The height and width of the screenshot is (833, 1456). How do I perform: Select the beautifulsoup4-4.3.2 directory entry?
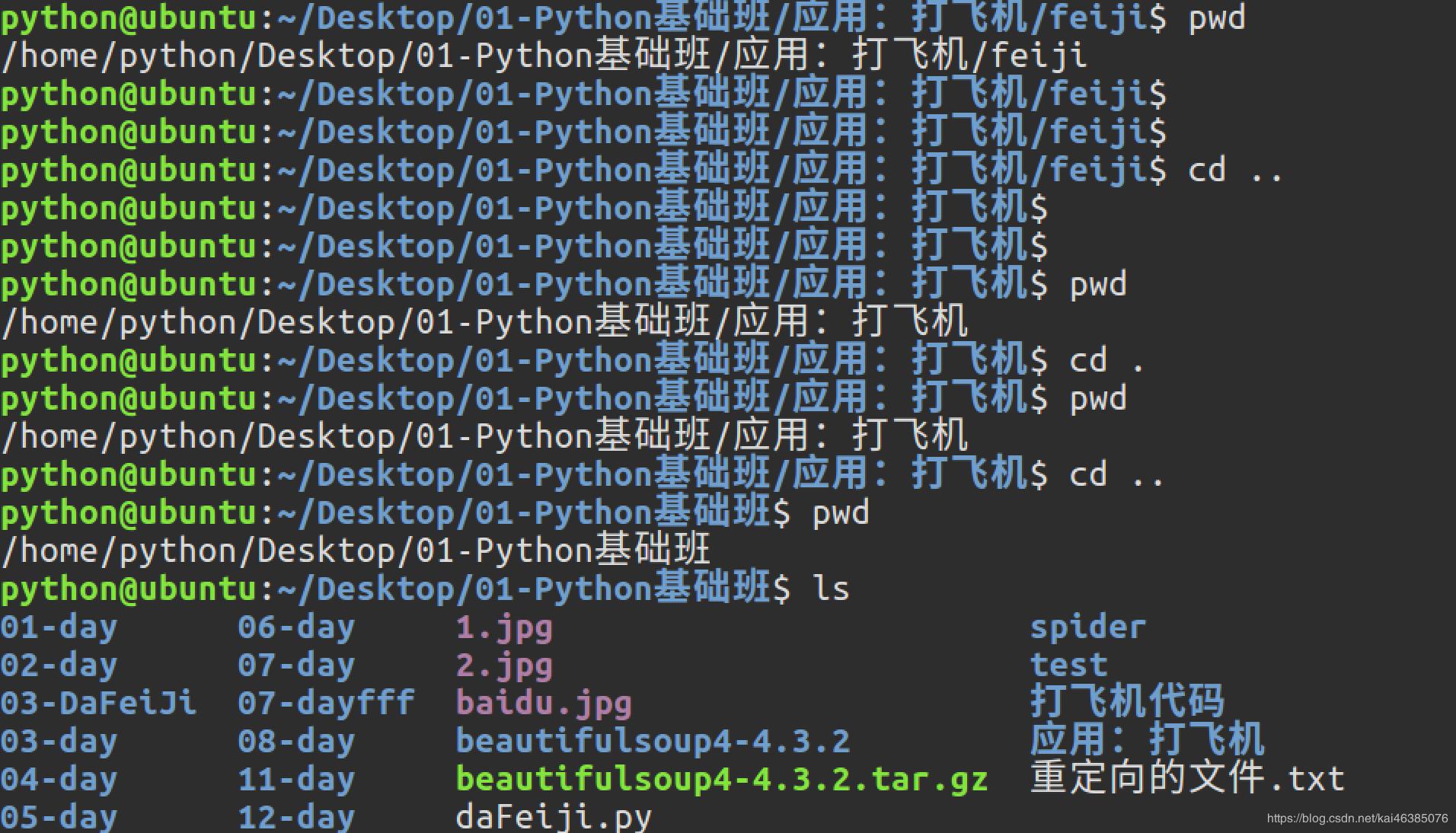pos(651,741)
